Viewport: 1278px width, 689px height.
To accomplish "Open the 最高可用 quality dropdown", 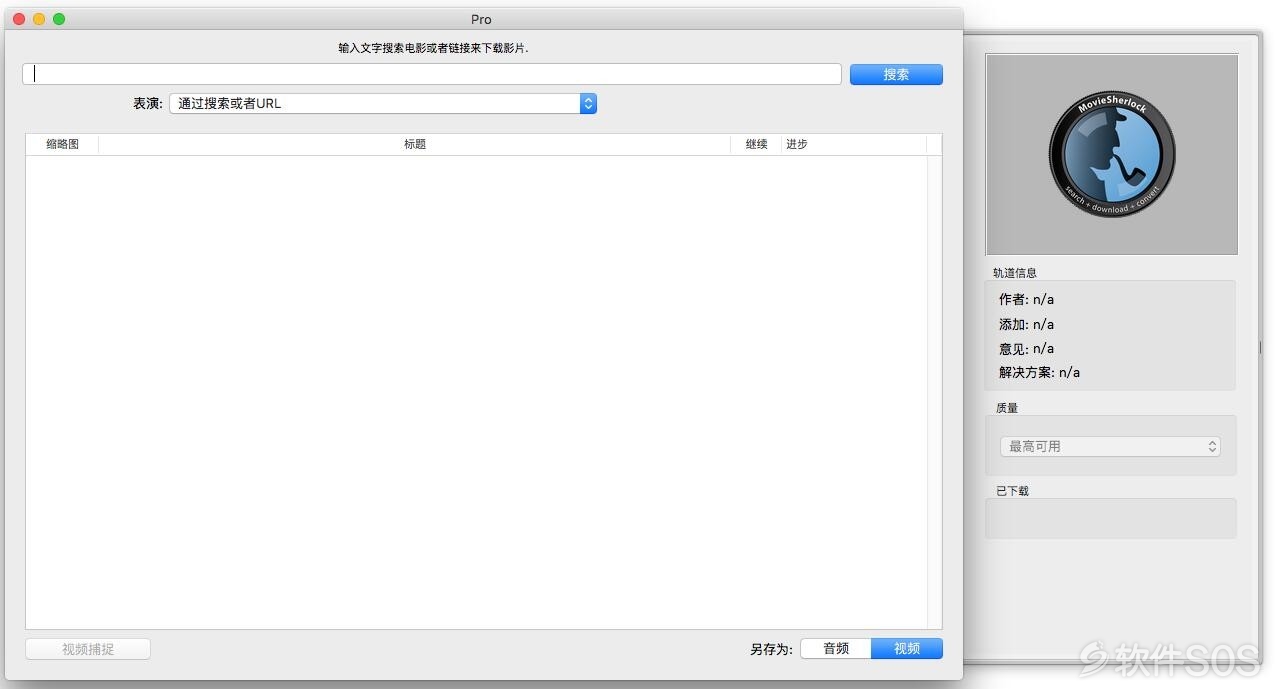I will (1110, 446).
